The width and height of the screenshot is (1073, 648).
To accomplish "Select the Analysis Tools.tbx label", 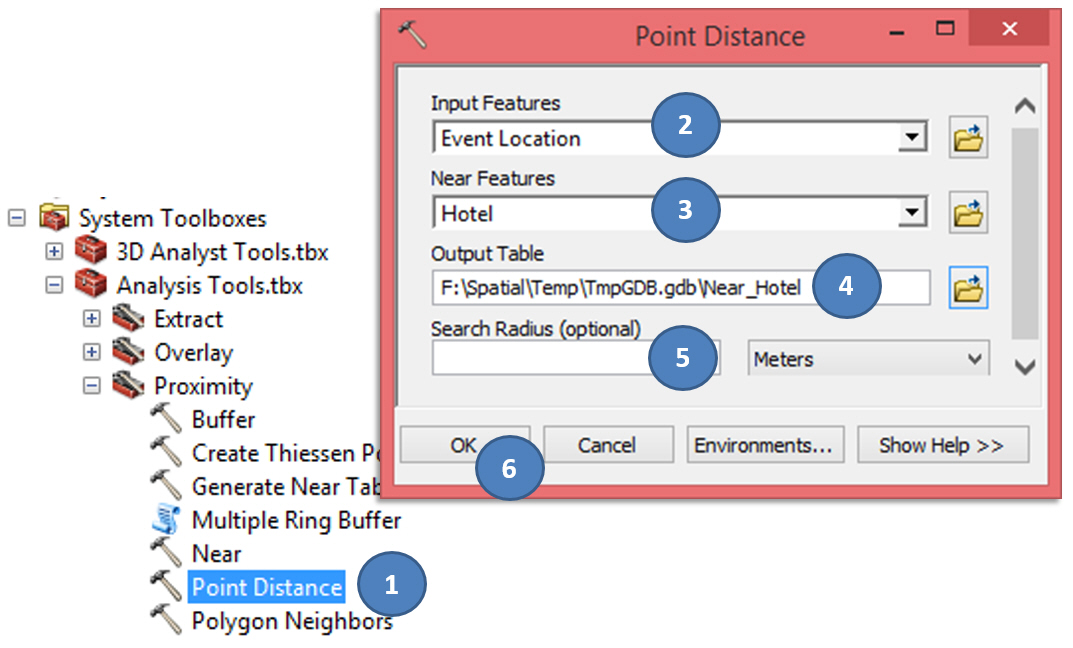I will pyautogui.click(x=209, y=285).
